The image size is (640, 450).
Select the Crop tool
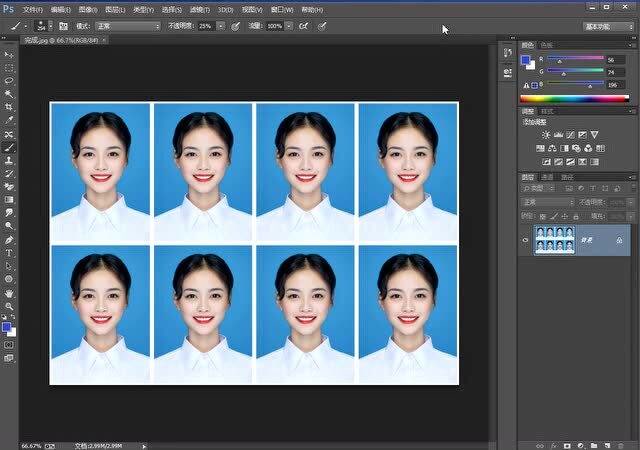pos(9,107)
